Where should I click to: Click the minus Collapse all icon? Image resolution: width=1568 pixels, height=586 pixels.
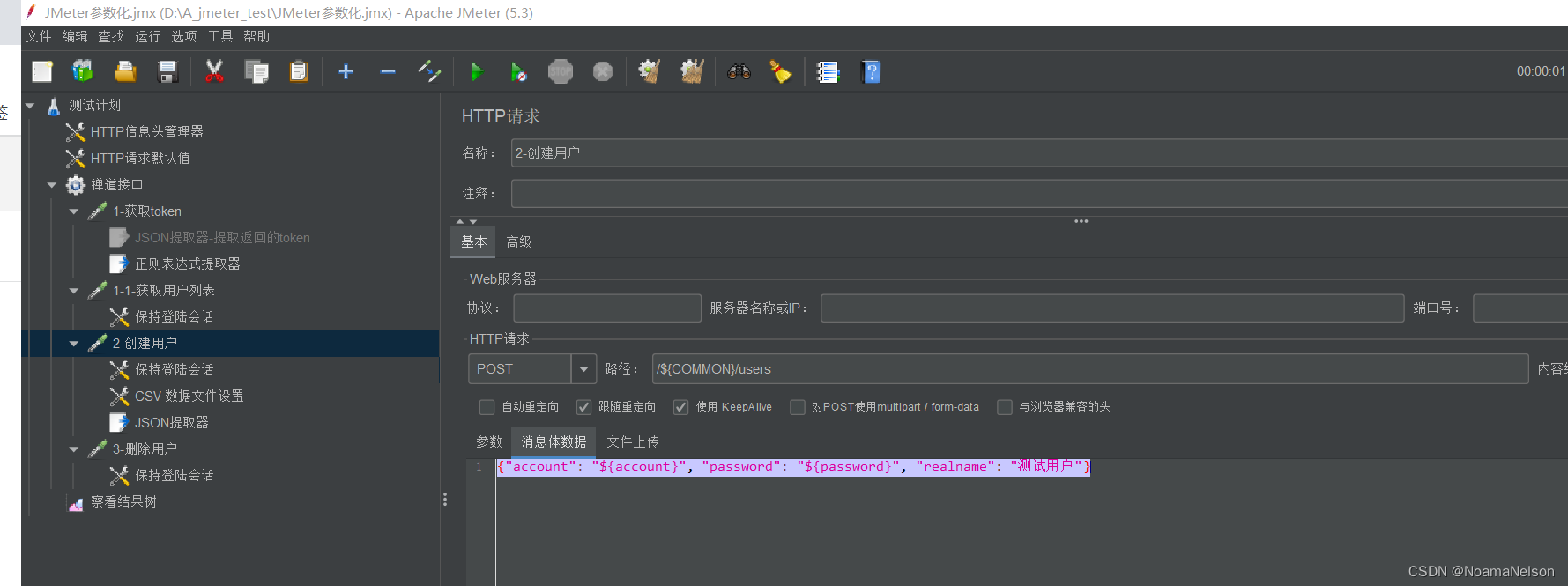(388, 71)
